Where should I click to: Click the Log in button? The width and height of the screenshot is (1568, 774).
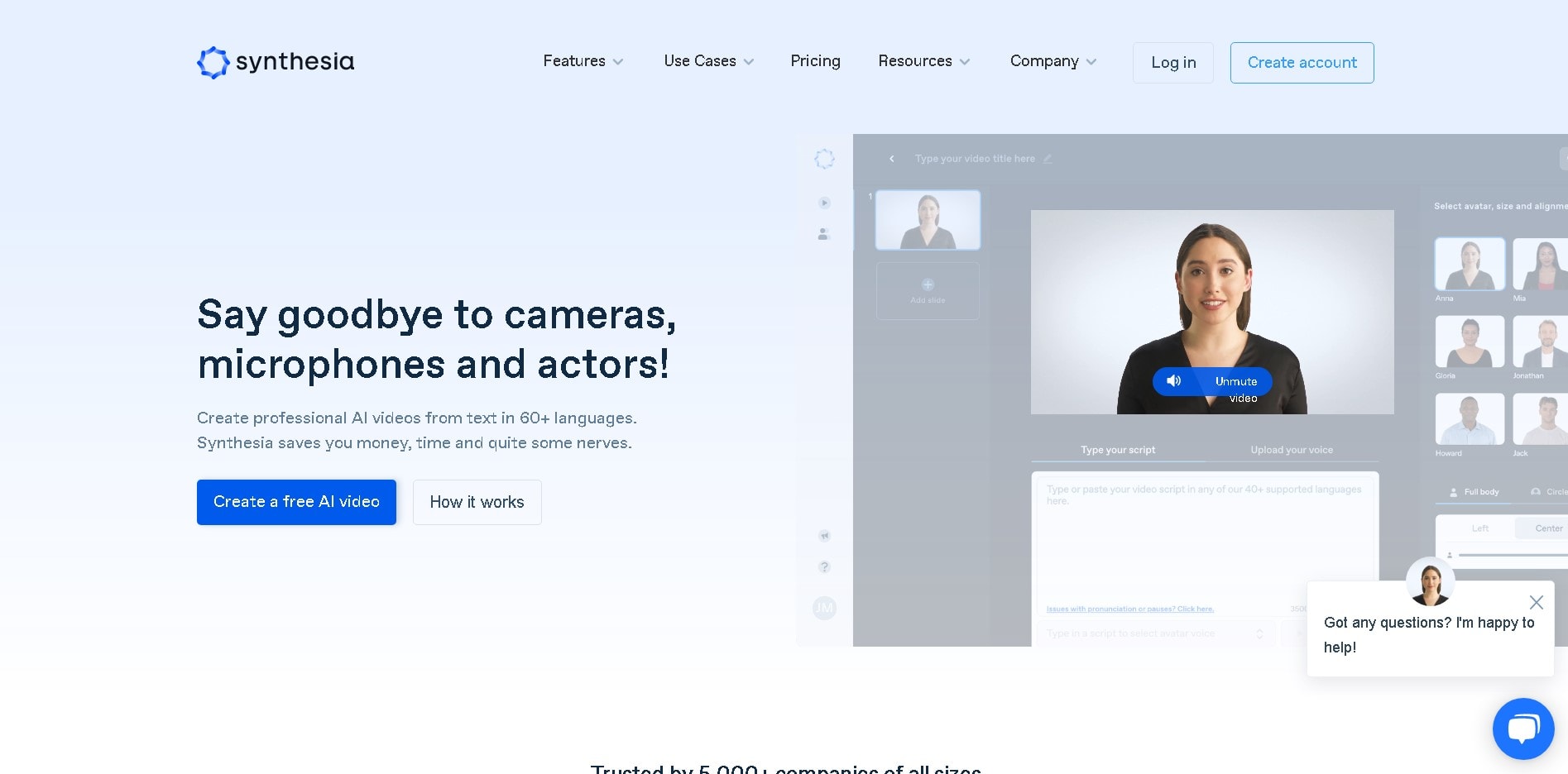coord(1173,63)
